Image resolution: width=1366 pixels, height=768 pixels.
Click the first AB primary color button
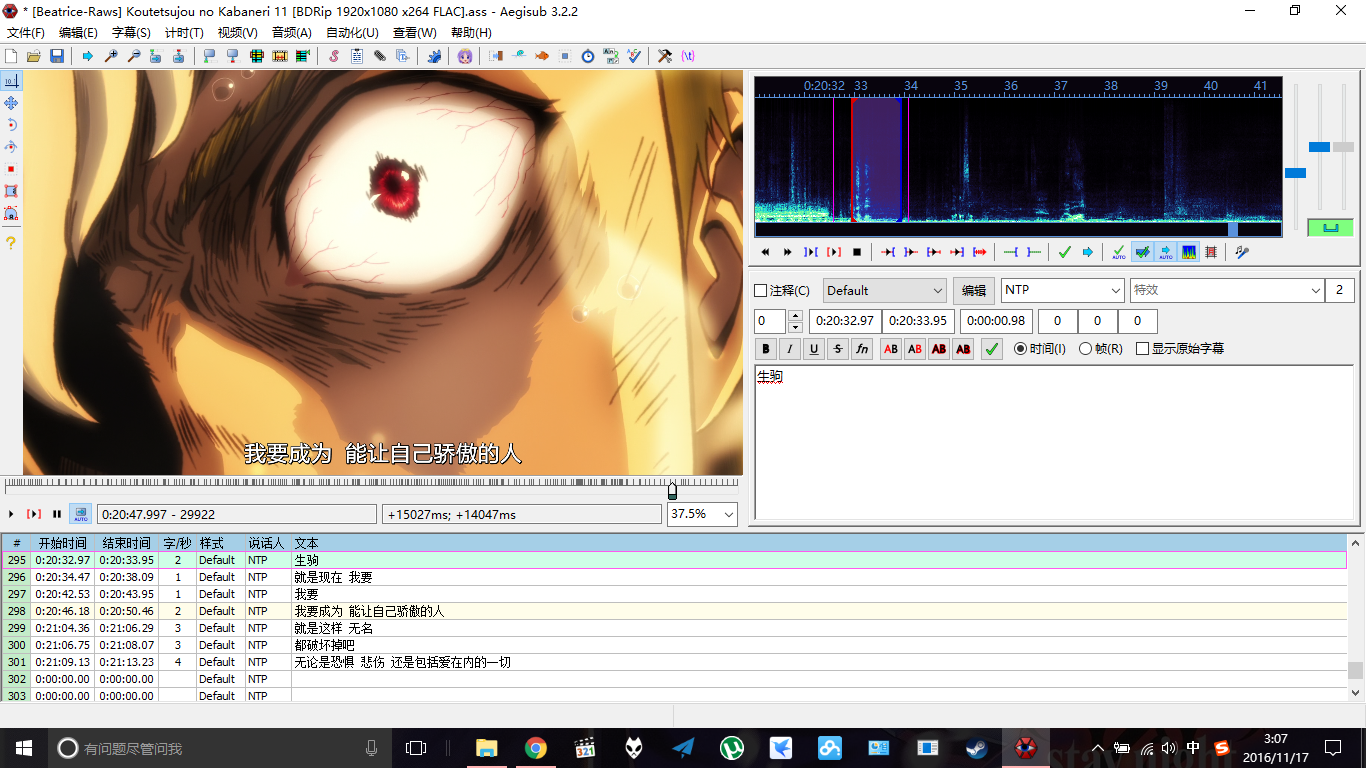(x=890, y=349)
